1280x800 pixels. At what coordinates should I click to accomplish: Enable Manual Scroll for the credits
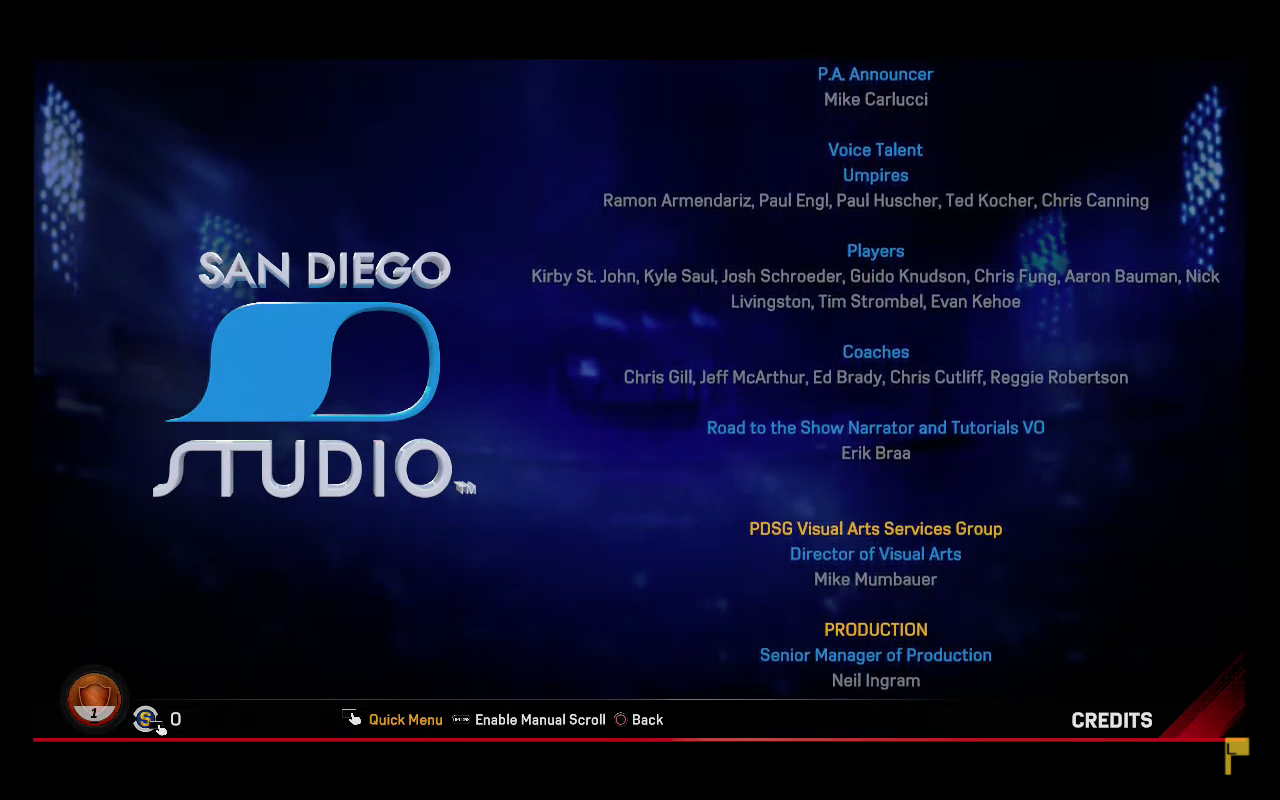tap(540, 720)
